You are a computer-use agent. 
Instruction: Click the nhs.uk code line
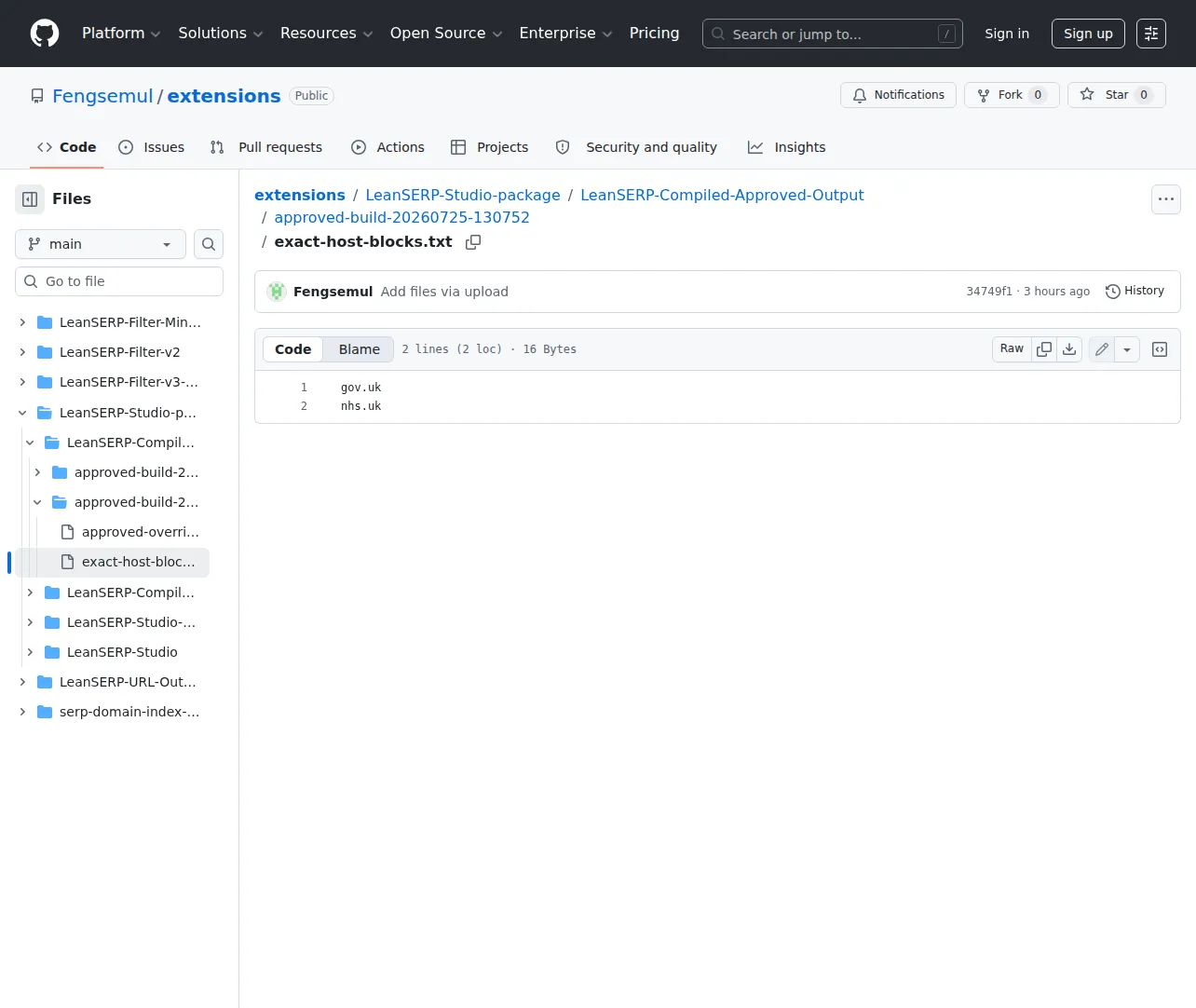361,406
